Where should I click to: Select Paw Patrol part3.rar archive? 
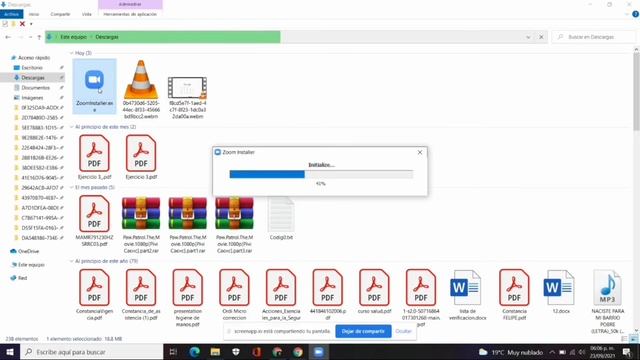(x=234, y=213)
